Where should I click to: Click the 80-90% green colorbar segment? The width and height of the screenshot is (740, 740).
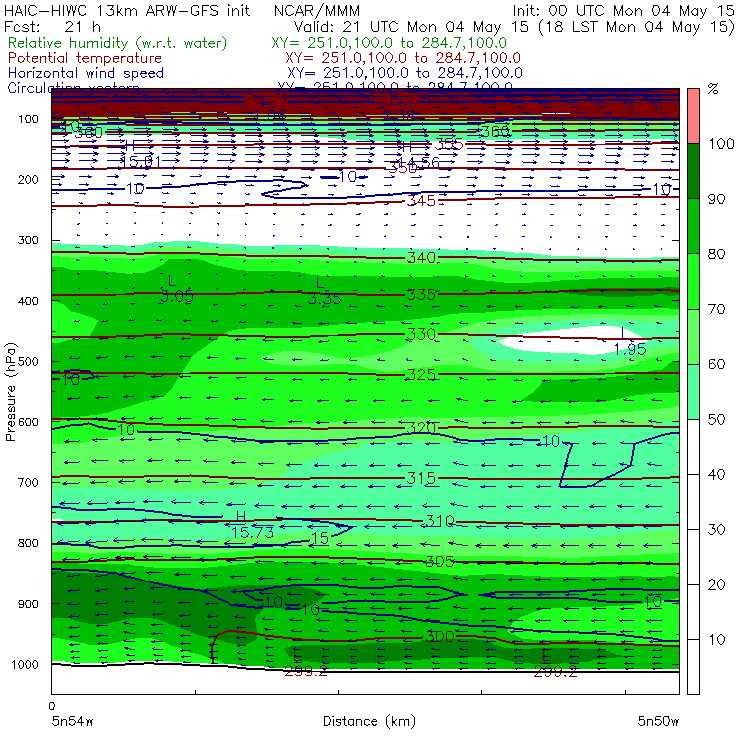point(693,226)
